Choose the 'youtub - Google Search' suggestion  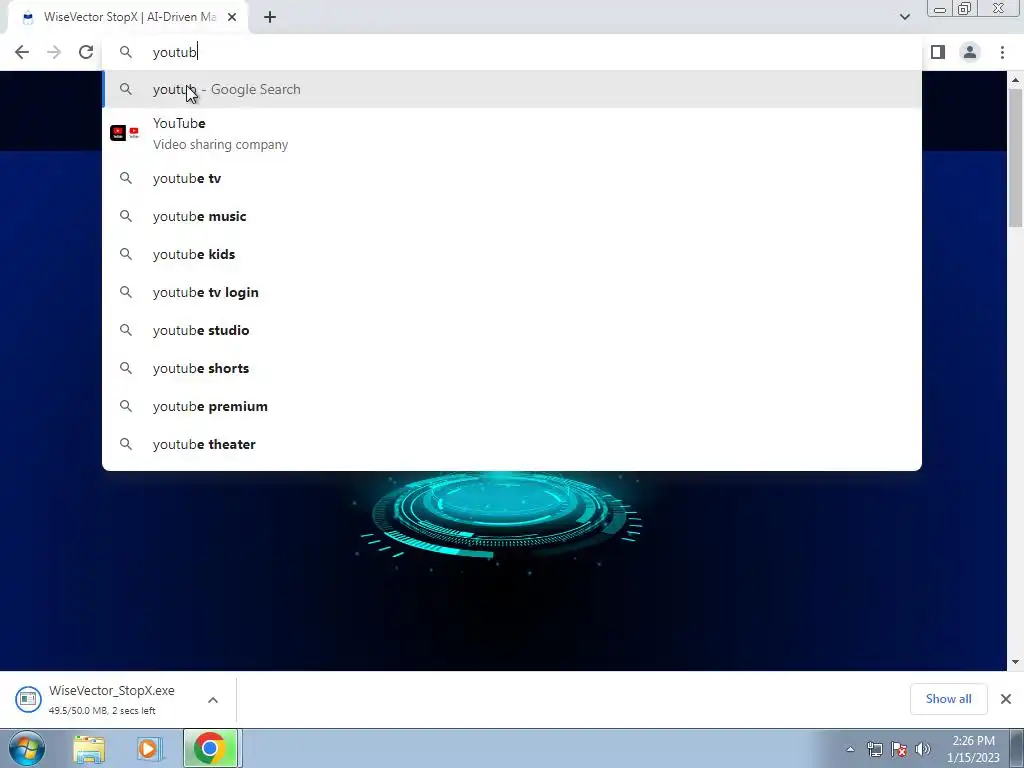point(512,89)
